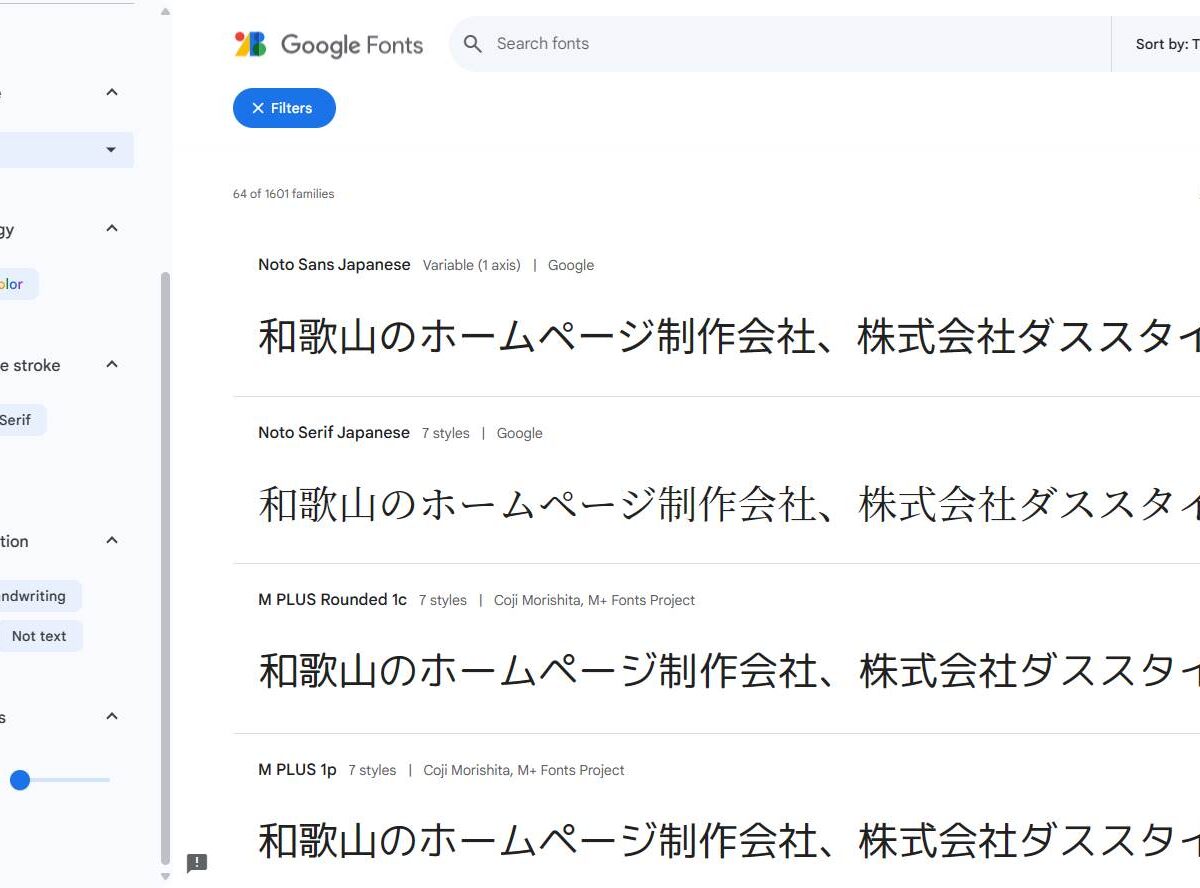Toggle the Serif stroke filter chip
The width and height of the screenshot is (1200, 888).
click(17, 420)
